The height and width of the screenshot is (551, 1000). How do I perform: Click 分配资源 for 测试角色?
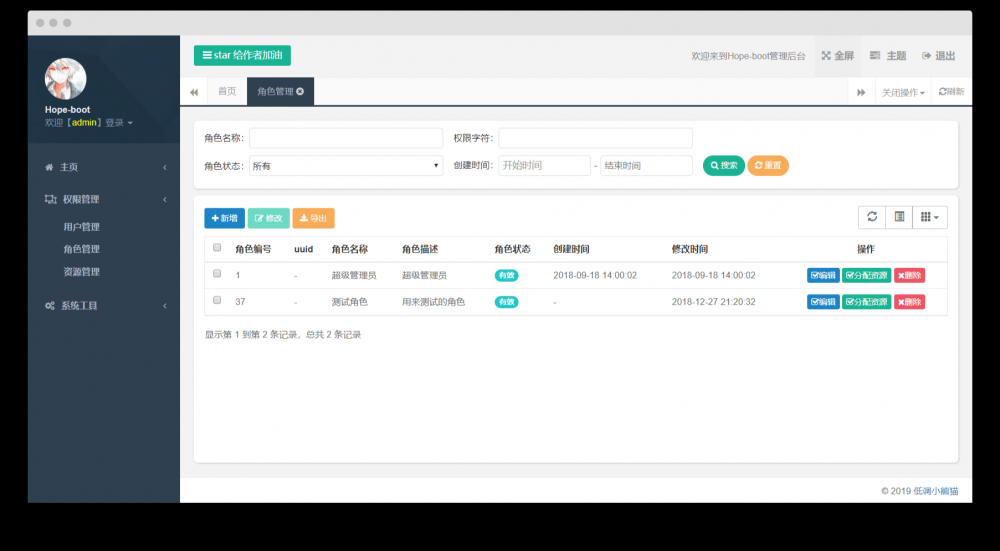click(x=867, y=302)
